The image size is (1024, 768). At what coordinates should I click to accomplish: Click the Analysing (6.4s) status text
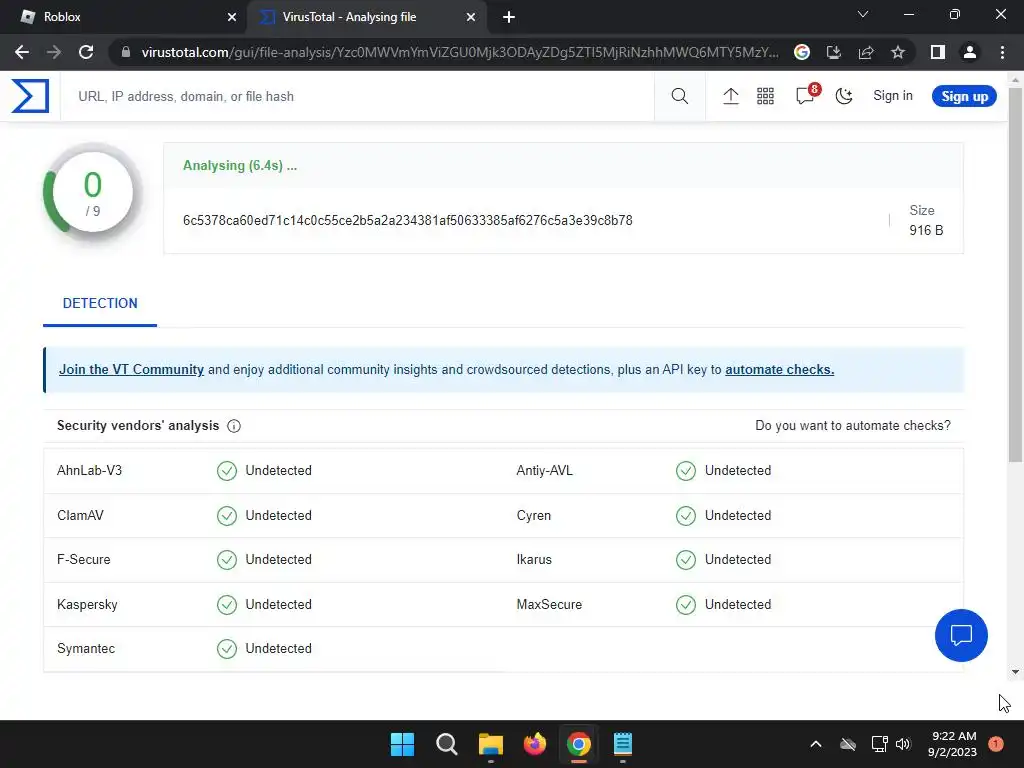(240, 166)
